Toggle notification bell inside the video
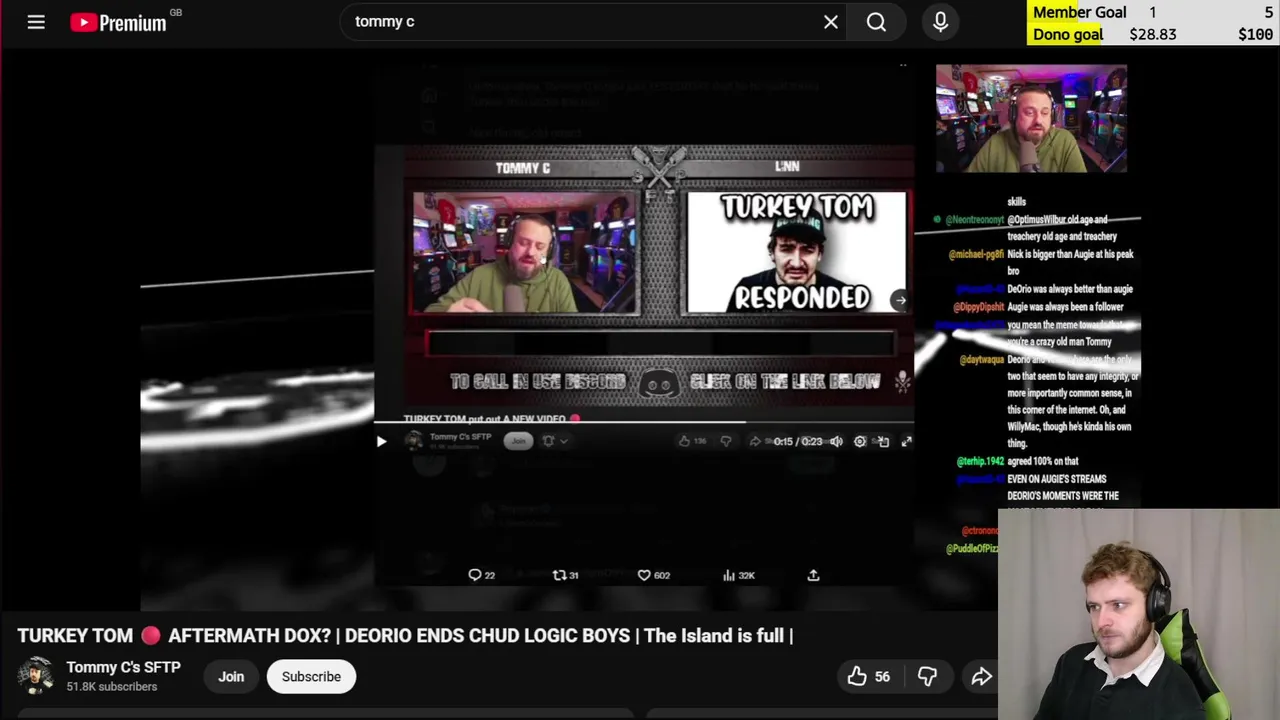 [548, 440]
